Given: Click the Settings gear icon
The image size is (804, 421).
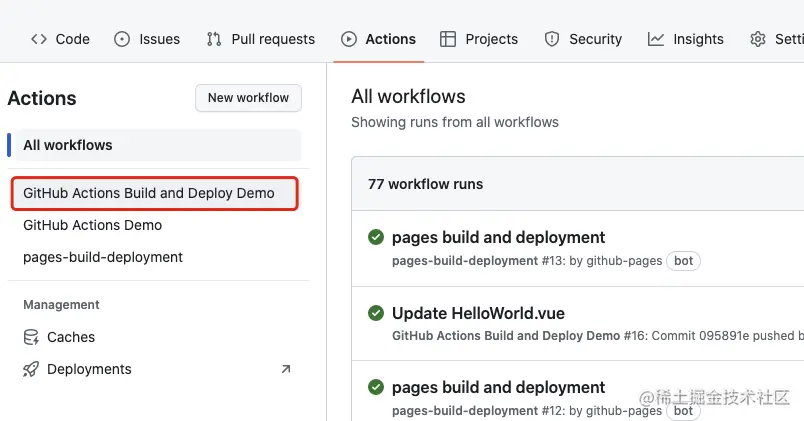Looking at the screenshot, I should point(758,39).
